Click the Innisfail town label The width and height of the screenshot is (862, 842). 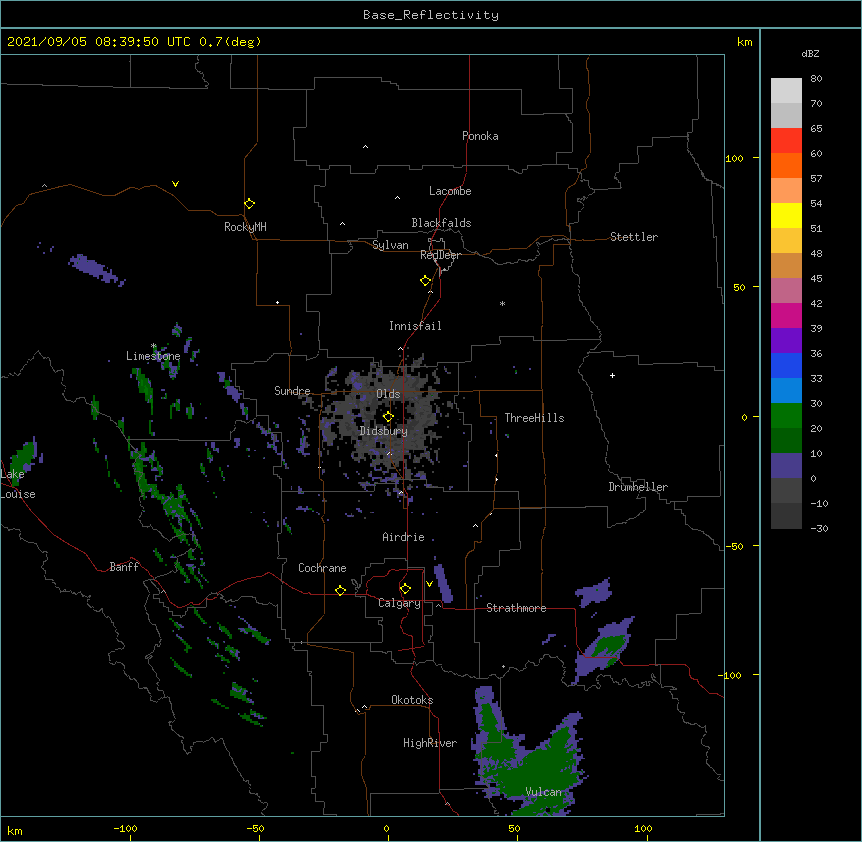(415, 326)
